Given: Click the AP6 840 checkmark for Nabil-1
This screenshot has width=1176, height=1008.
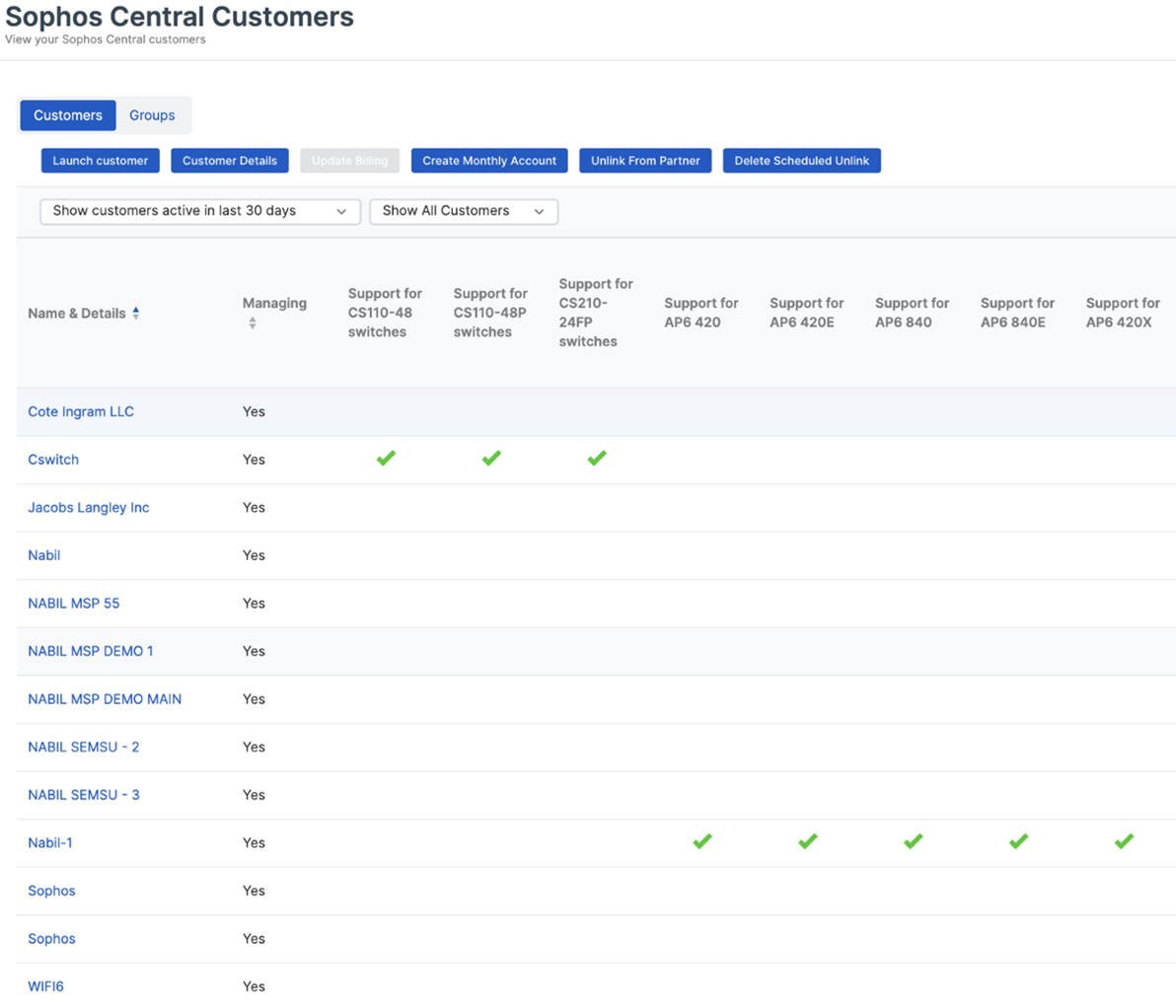Looking at the screenshot, I should coord(913,841).
